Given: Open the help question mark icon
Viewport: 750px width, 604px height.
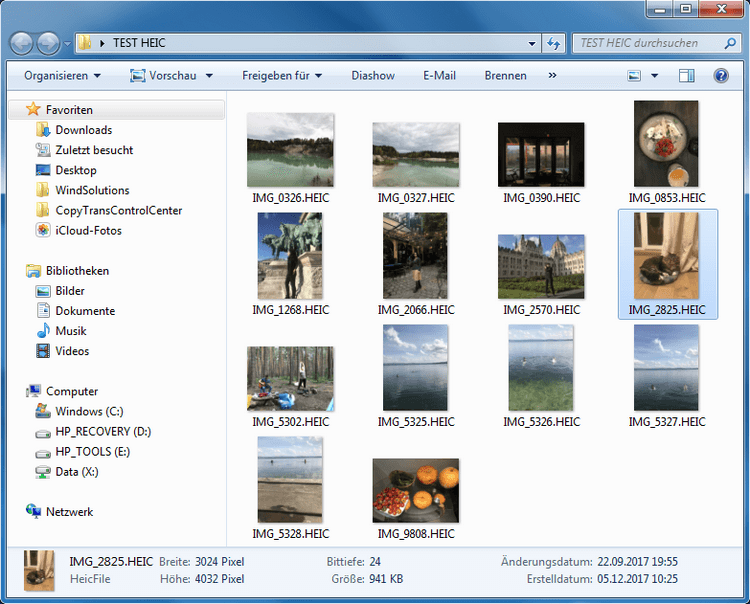Looking at the screenshot, I should click(x=720, y=76).
